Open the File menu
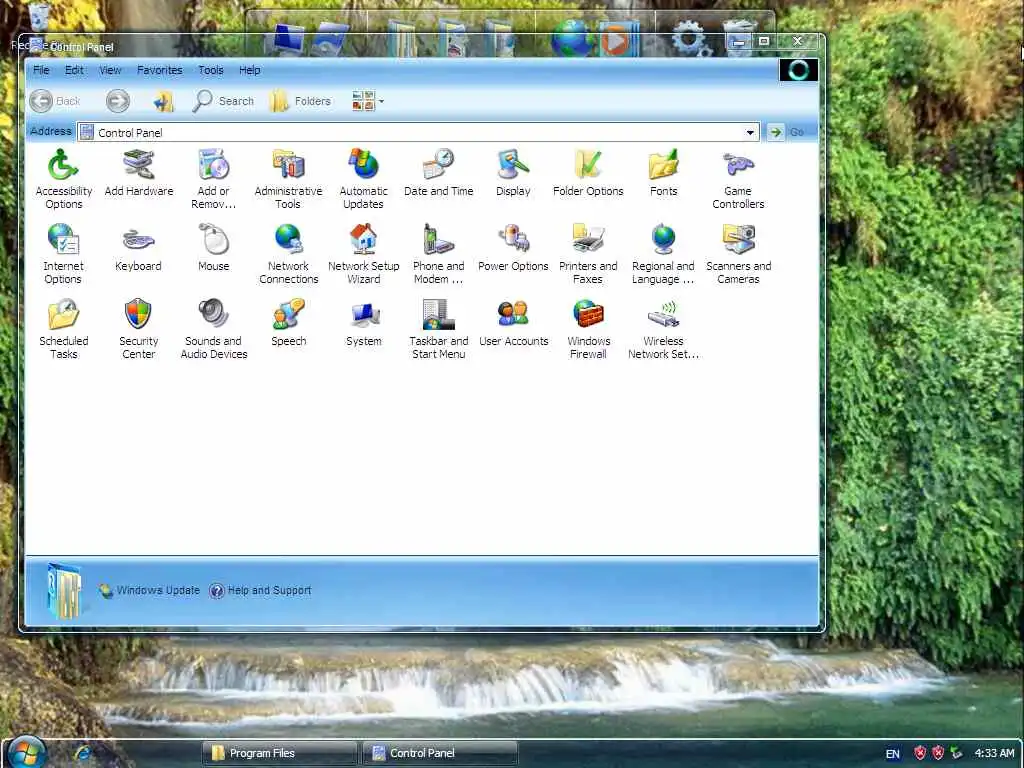1024x768 pixels. pos(41,70)
